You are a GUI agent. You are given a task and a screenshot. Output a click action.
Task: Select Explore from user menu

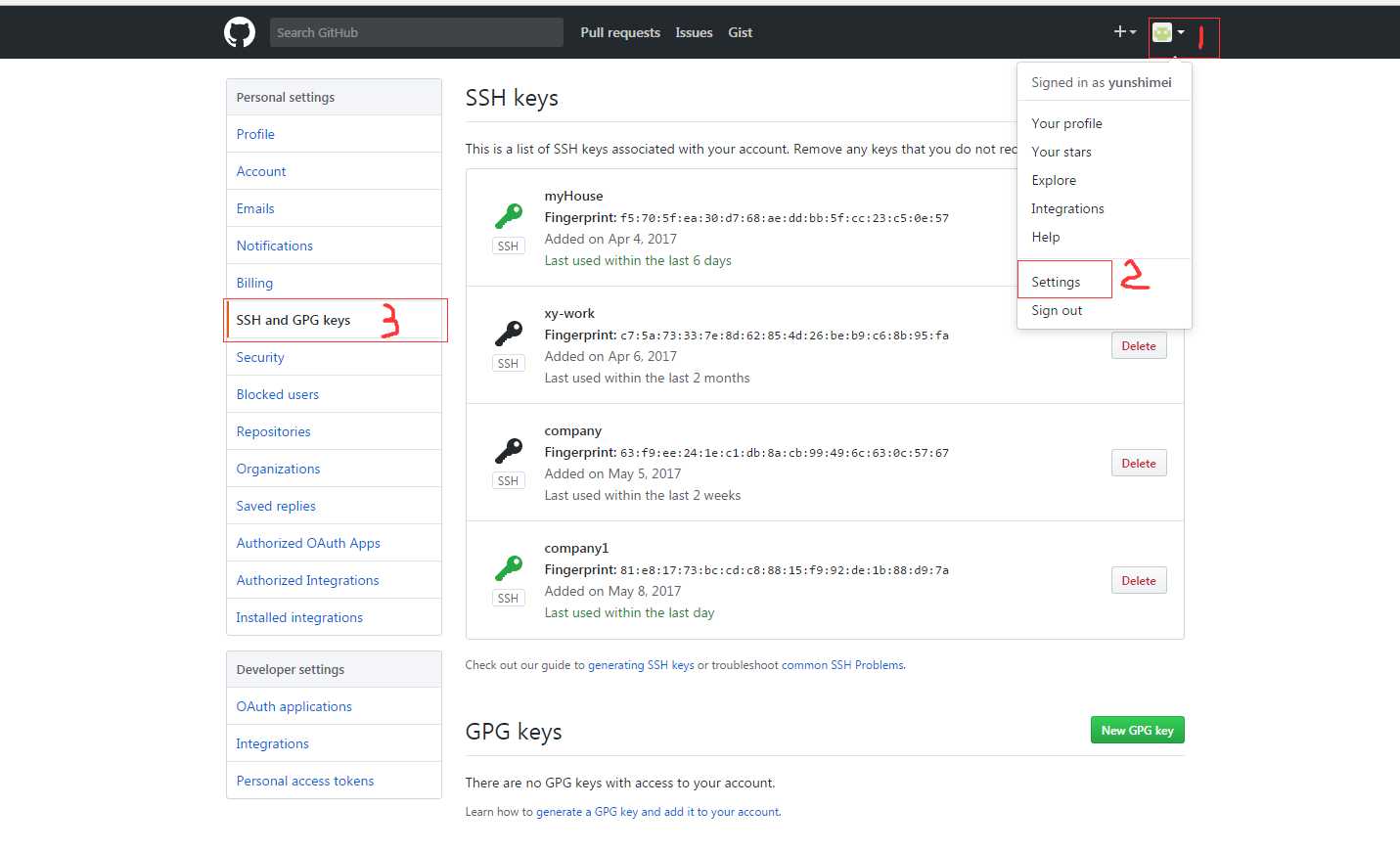(1054, 180)
